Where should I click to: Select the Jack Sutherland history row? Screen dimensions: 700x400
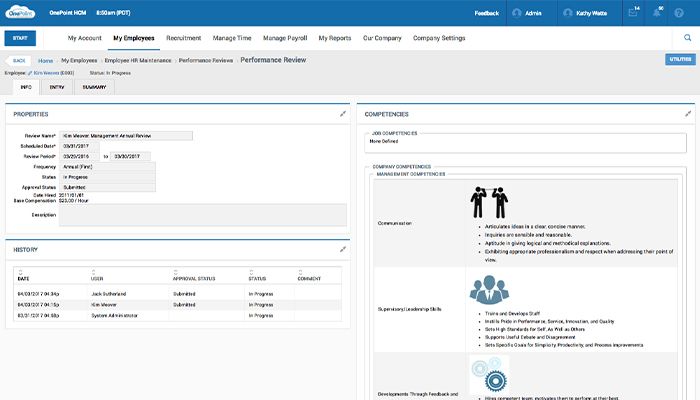point(177,294)
